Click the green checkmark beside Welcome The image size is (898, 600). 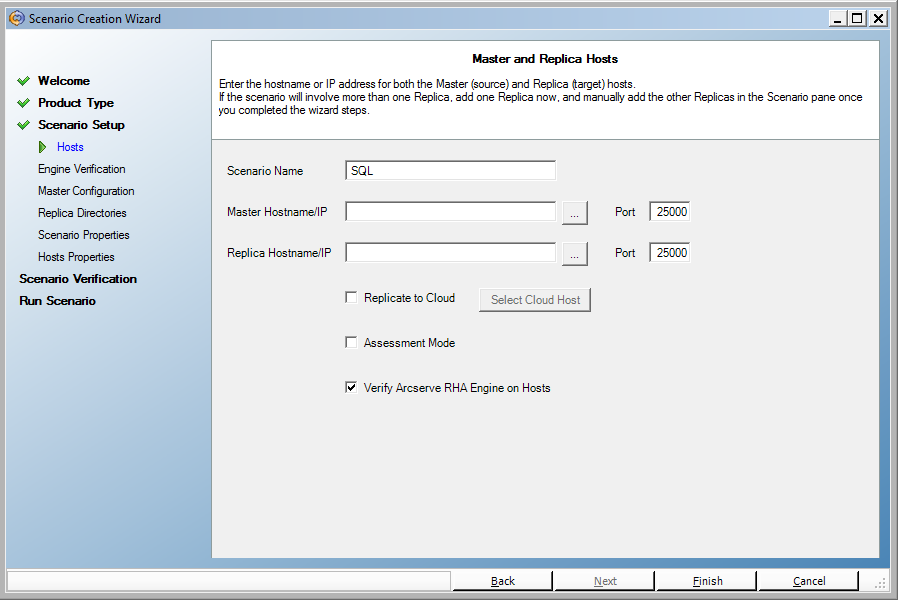tap(23, 81)
